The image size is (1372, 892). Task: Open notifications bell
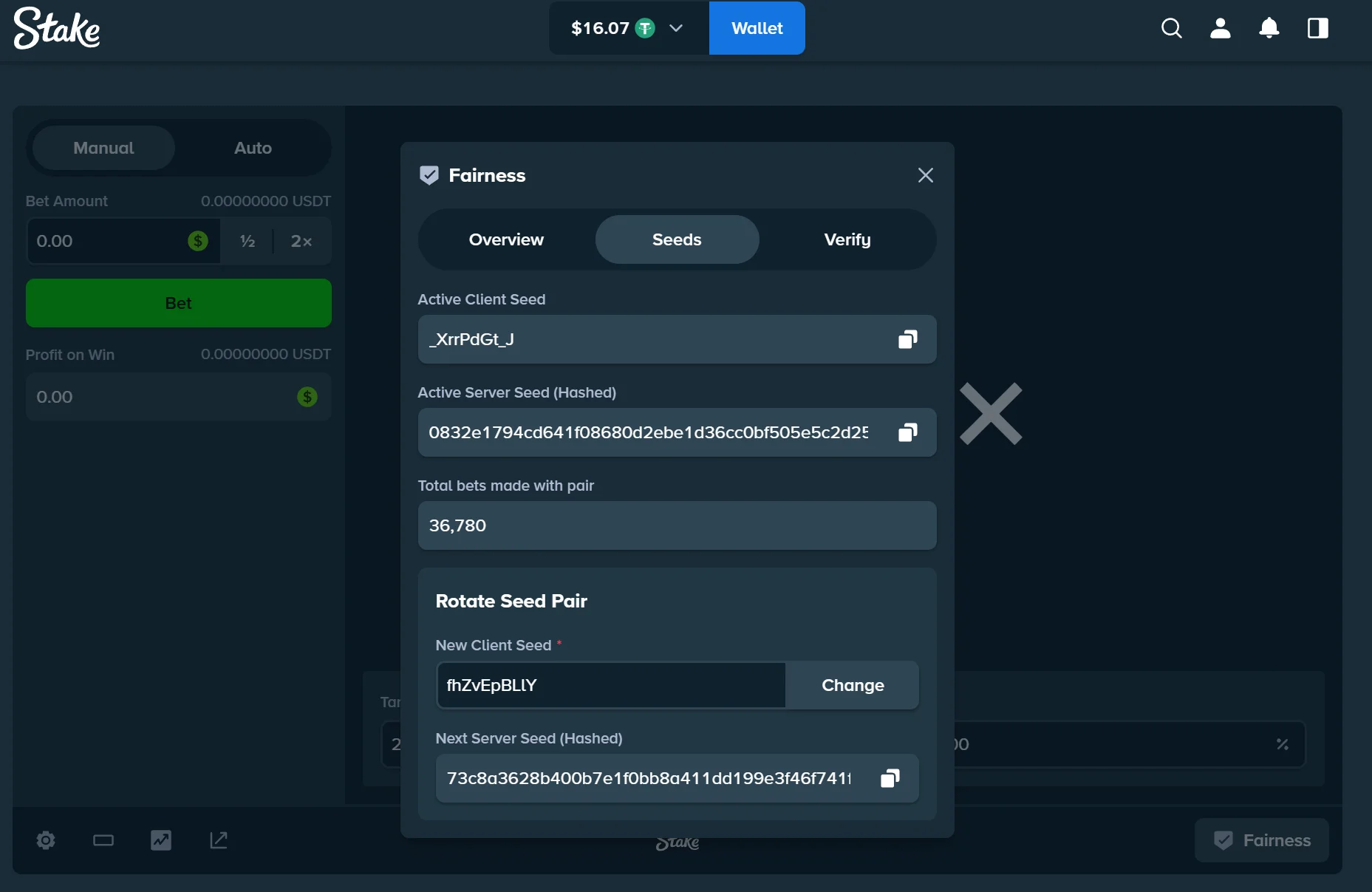(1269, 28)
